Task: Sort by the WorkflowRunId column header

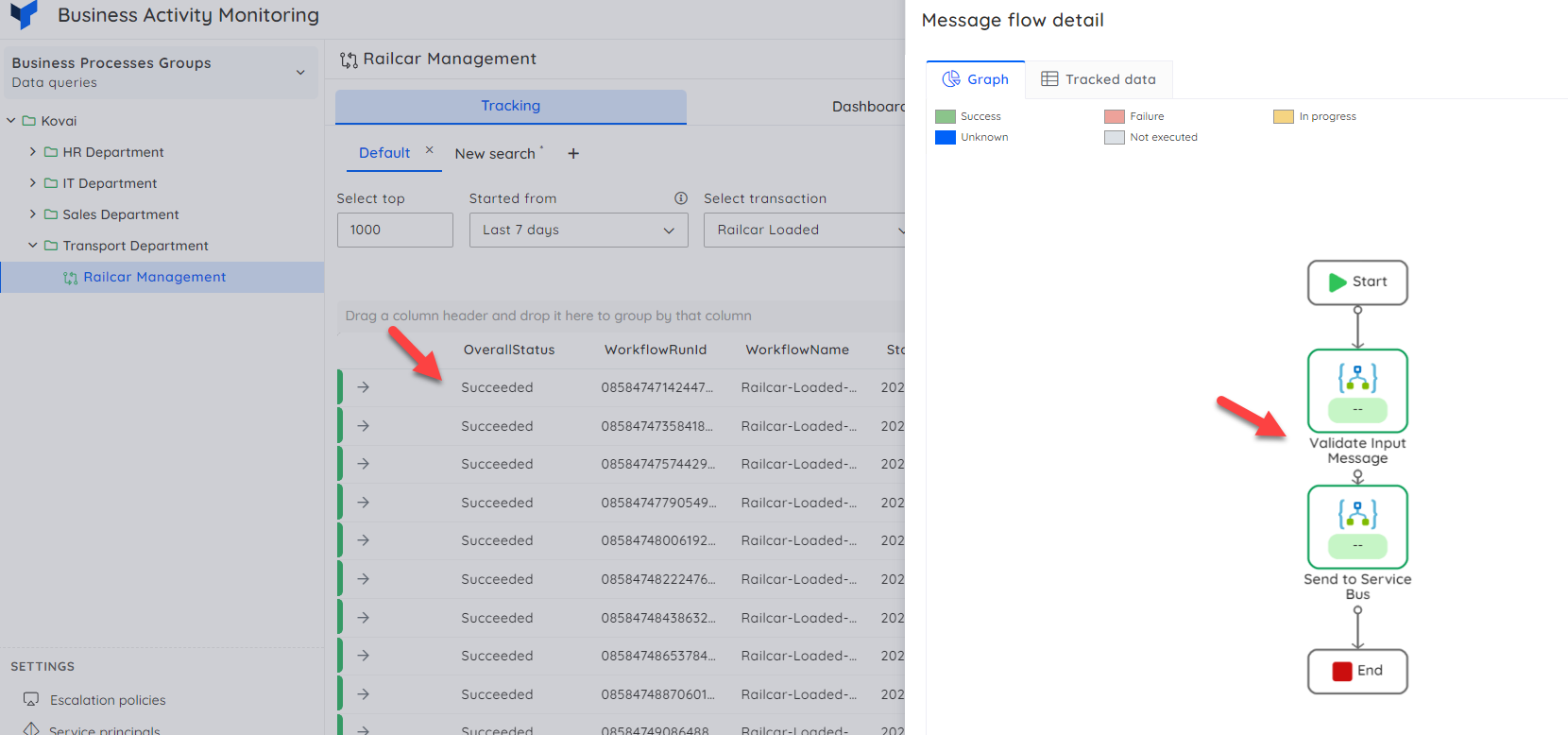Action: point(656,350)
